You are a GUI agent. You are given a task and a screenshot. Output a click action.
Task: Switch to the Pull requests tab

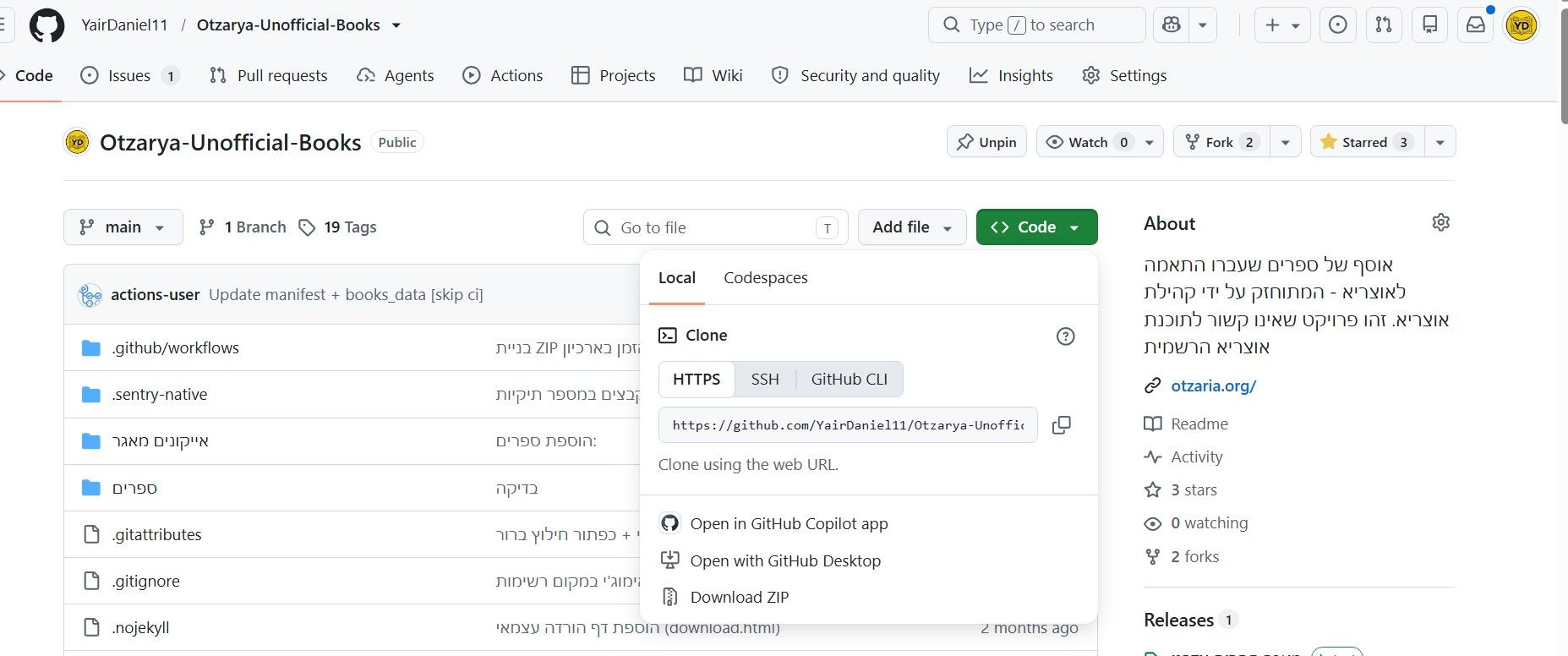click(269, 75)
